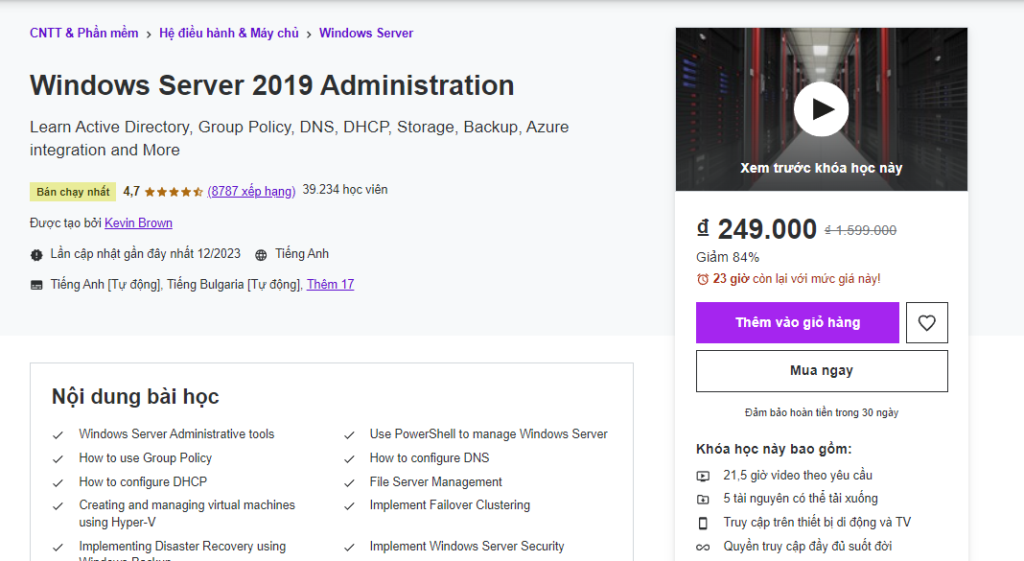Click the mobile device access icon
Image resolution: width=1024 pixels, height=561 pixels.
pyautogui.click(x=703, y=523)
